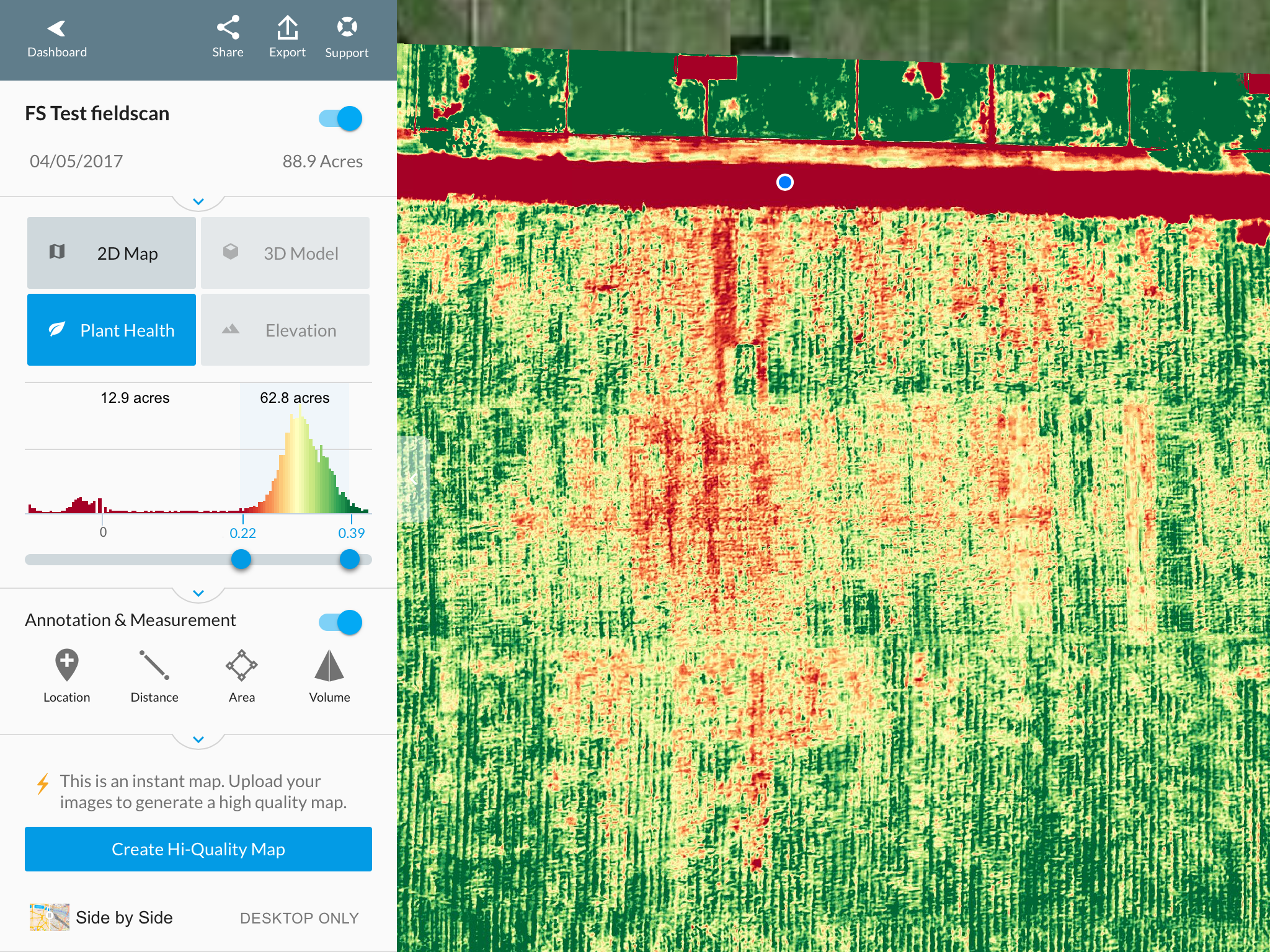This screenshot has height=952, width=1270.
Task: Disable the Annotation & Measurement switch
Action: pyautogui.click(x=340, y=622)
